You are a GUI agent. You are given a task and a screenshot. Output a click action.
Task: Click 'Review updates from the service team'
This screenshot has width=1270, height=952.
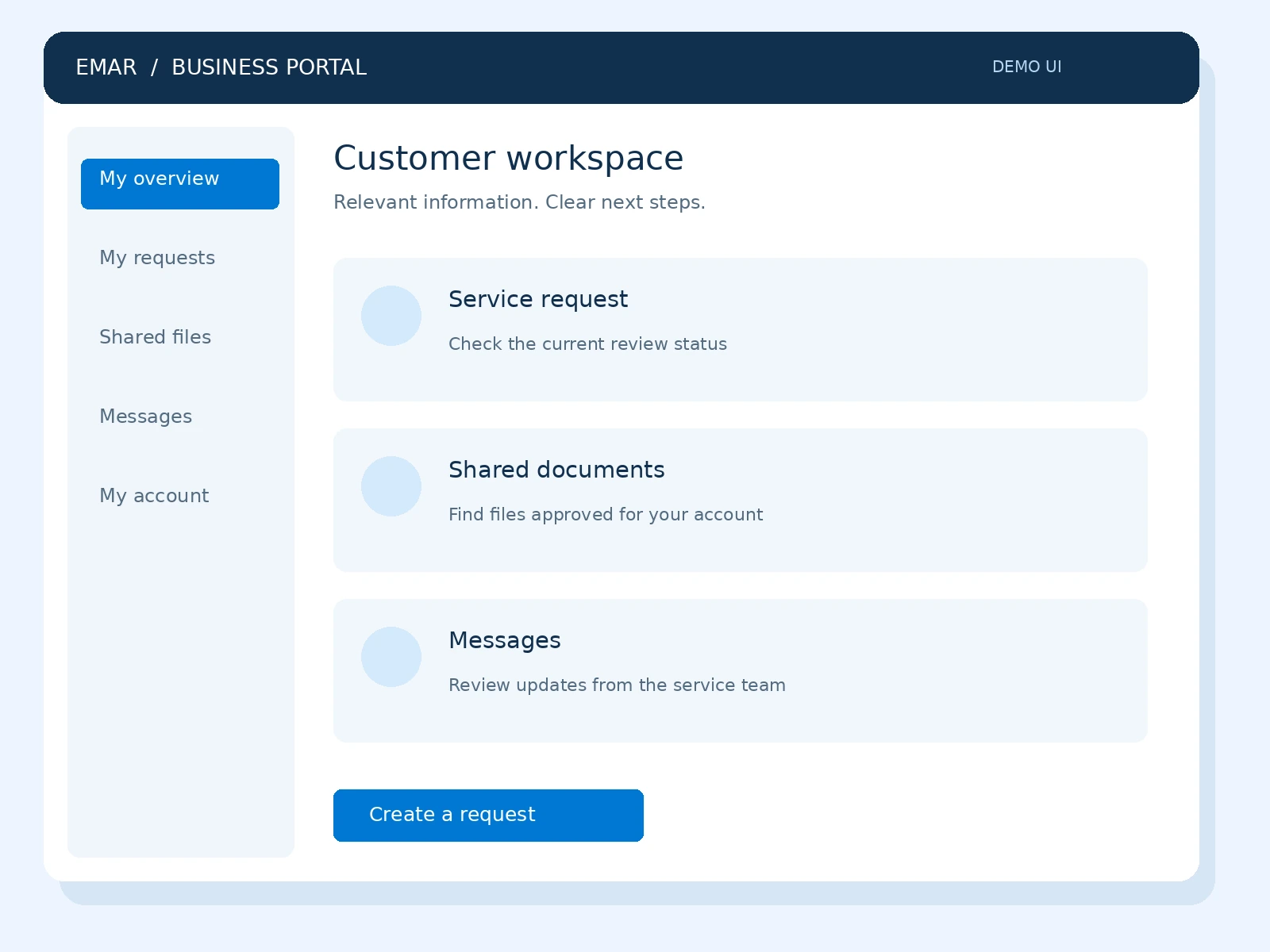[617, 685]
